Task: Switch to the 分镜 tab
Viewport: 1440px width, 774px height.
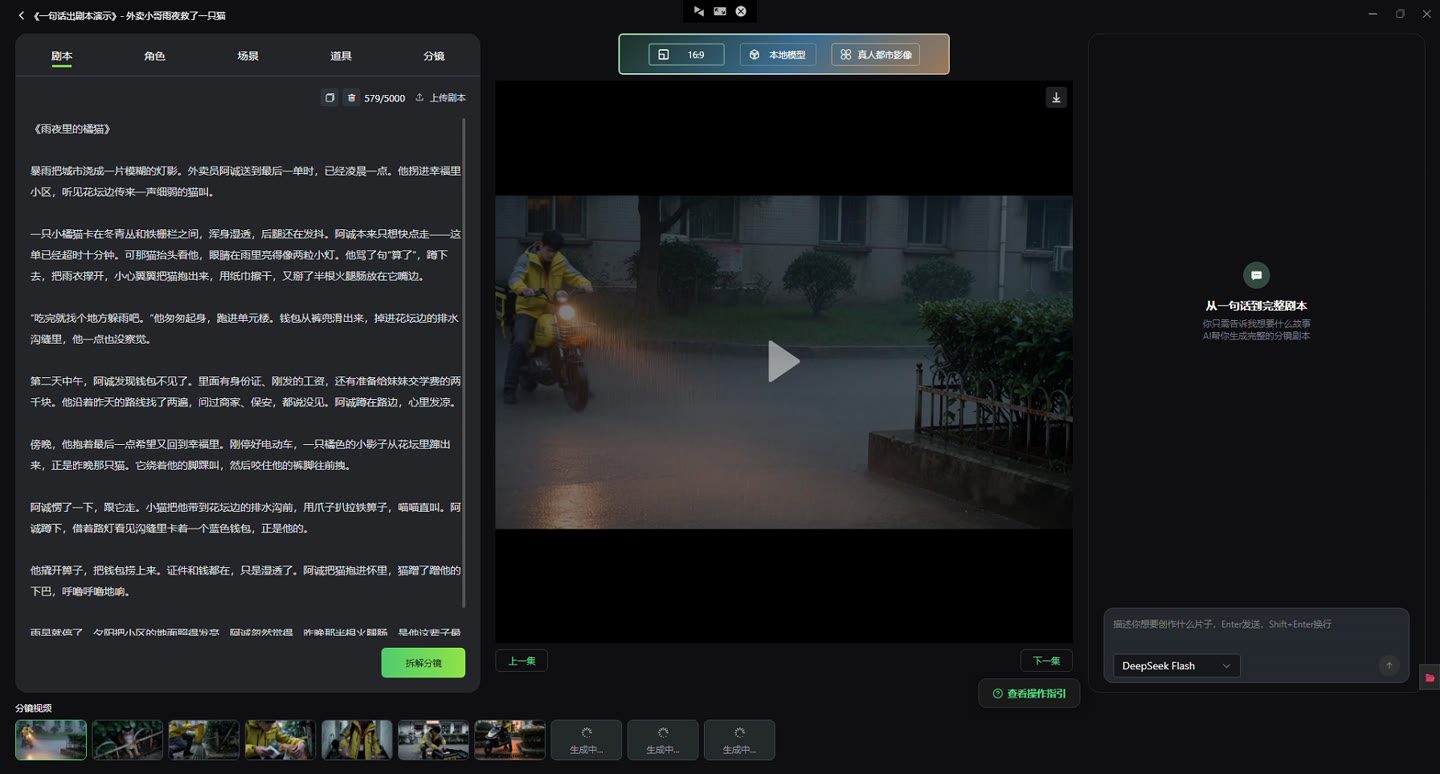Action: [434, 56]
